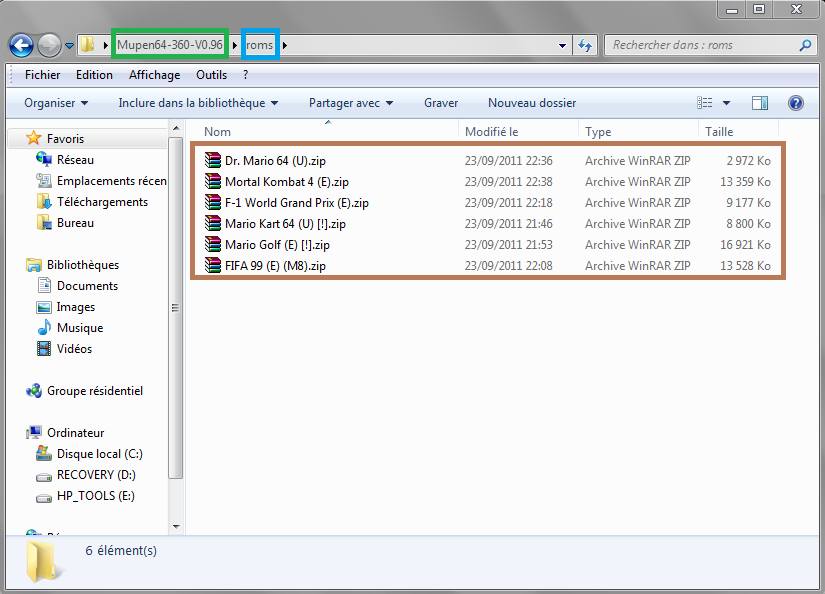The image size is (825, 594).
Task: Open the view options dropdown arrow
Action: point(727,103)
